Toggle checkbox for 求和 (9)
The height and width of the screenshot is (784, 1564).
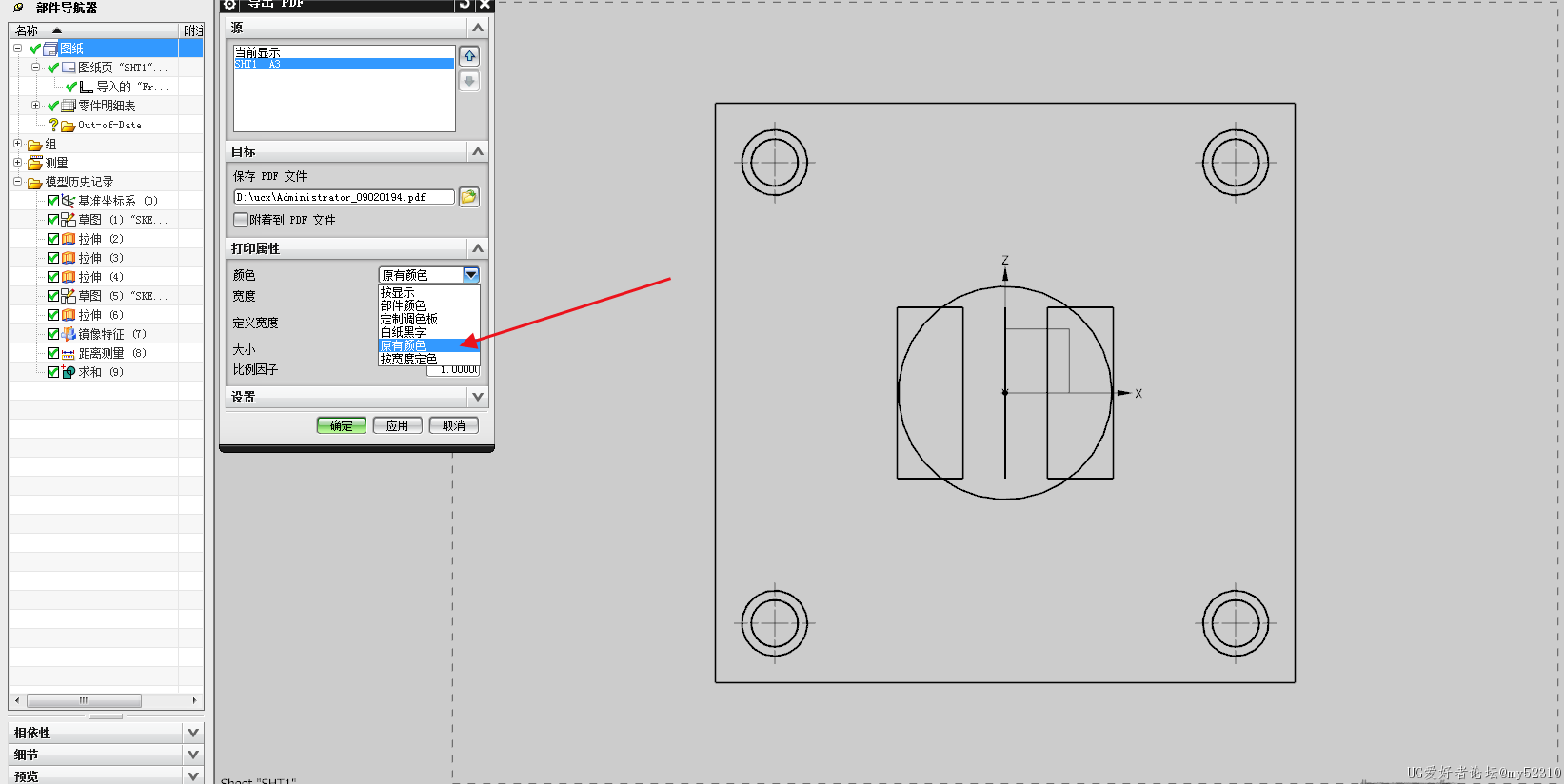click(53, 372)
